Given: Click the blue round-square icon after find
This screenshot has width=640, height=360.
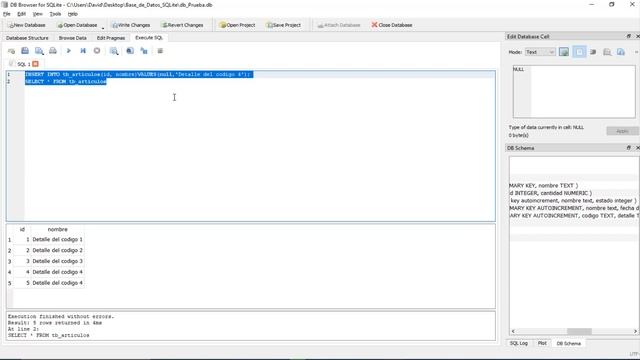Looking at the screenshot, I should pyautogui.click(x=130, y=51).
